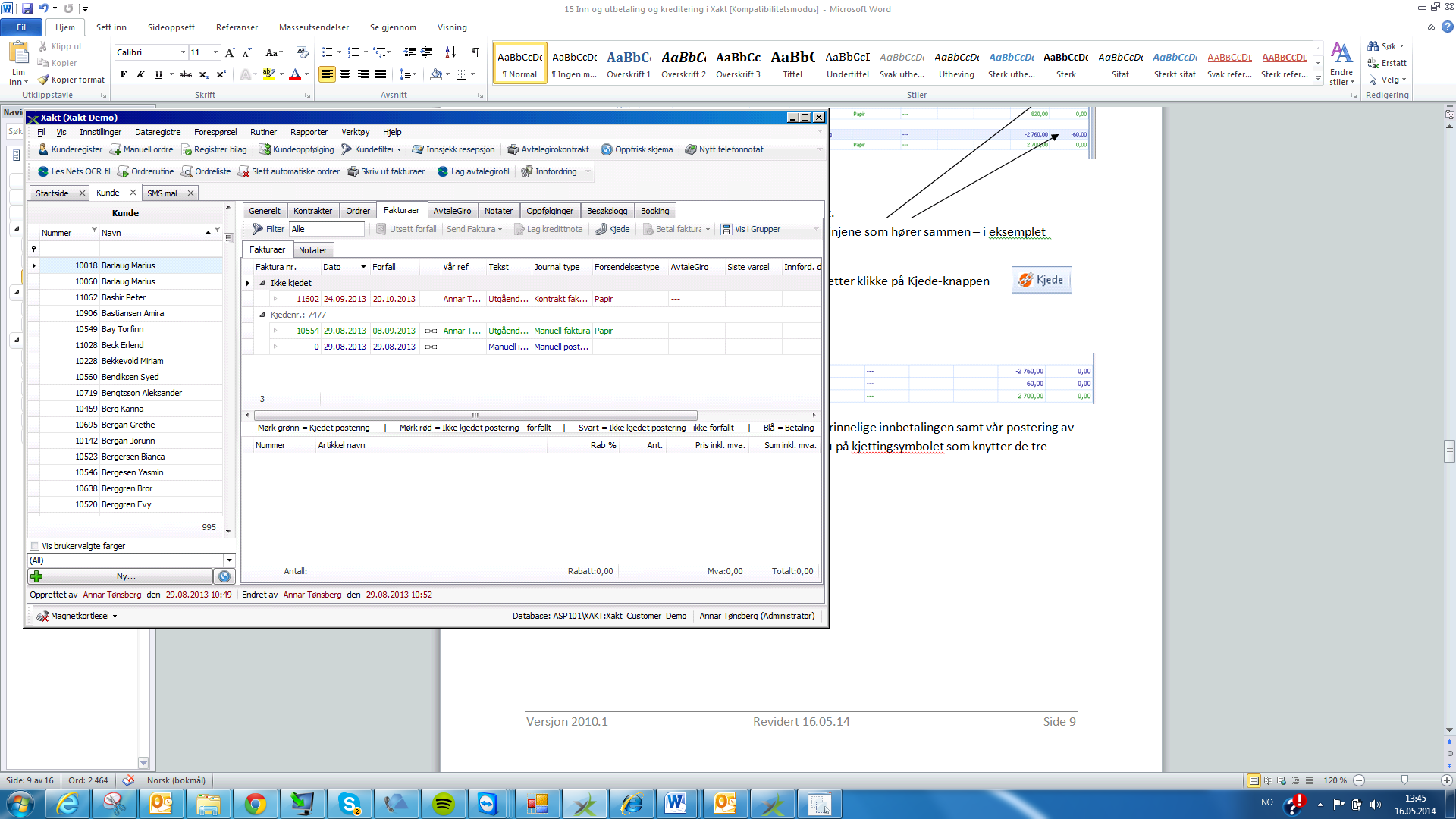Image resolution: width=1456 pixels, height=819 pixels.
Task: Open Send Faktura dropdown
Action: 474,229
